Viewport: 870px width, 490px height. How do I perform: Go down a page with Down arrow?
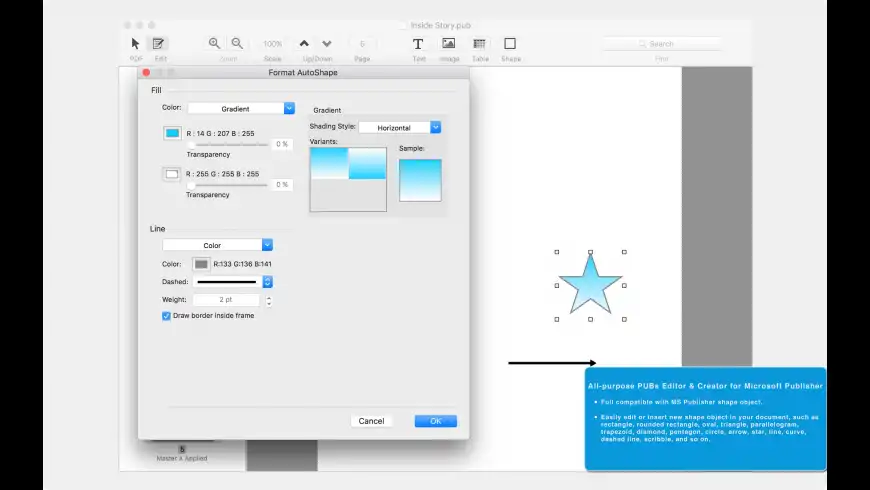pos(327,43)
